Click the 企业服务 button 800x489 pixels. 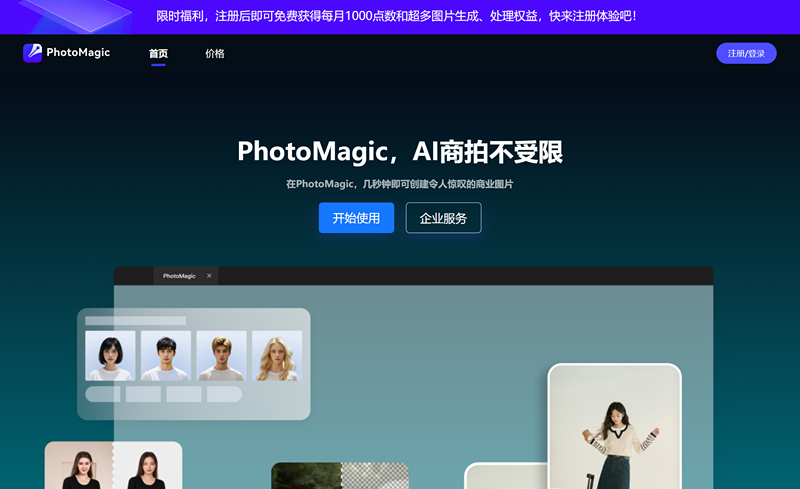[443, 218]
